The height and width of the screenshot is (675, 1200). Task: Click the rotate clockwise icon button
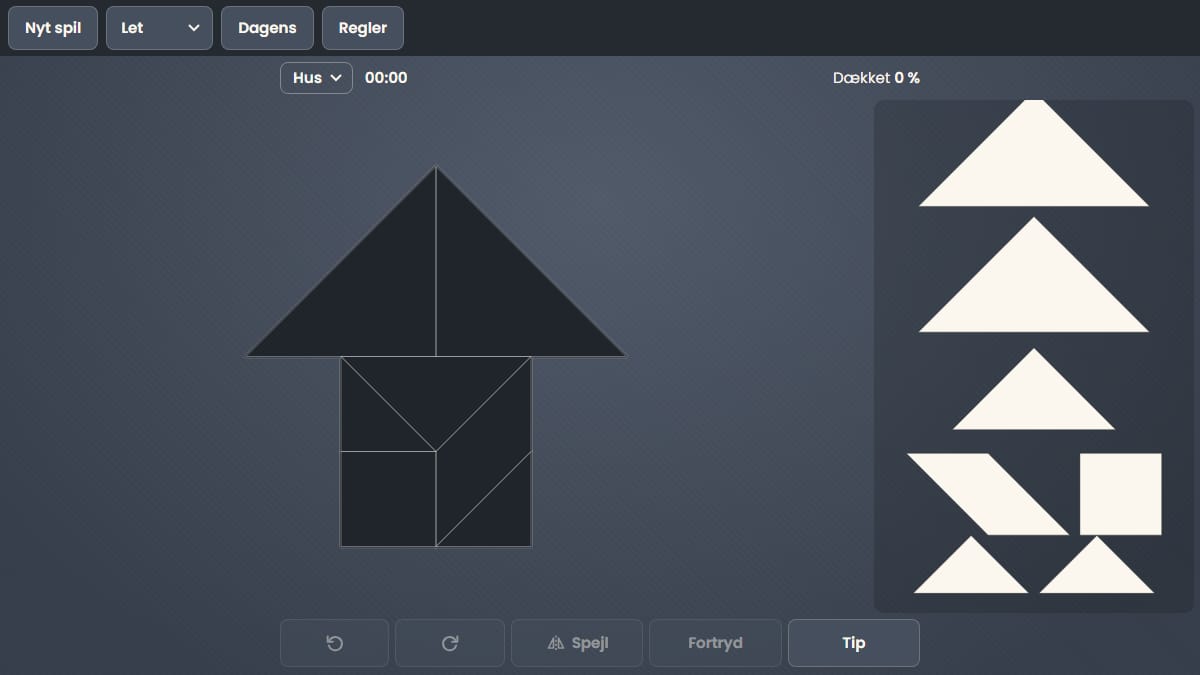coord(450,643)
